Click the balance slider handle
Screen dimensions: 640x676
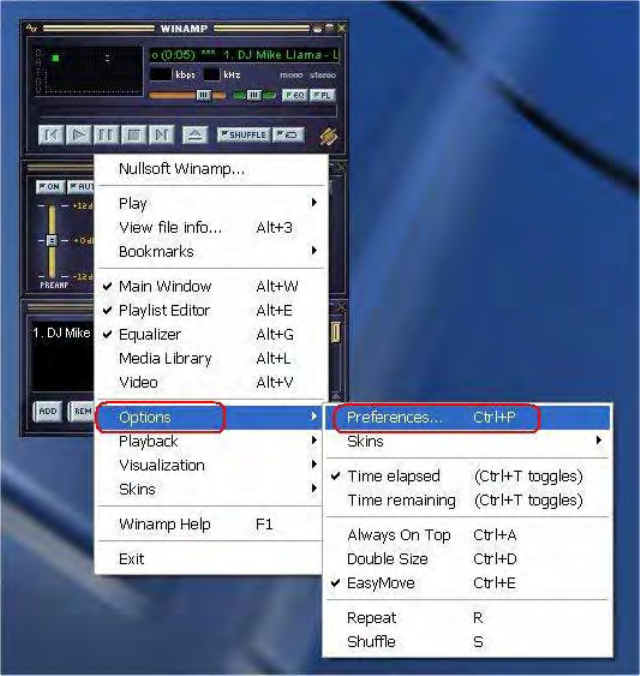254,95
